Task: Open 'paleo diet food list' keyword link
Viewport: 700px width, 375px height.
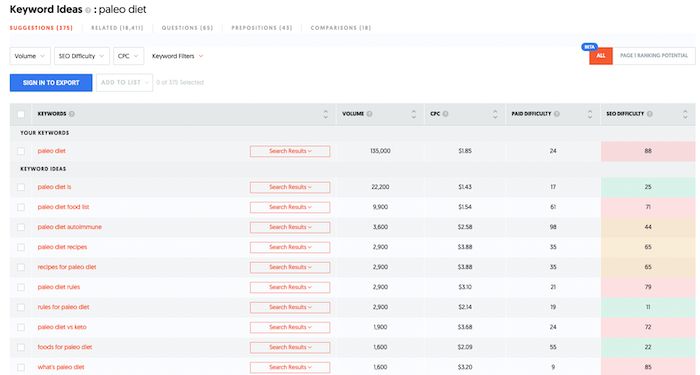Action: [x=63, y=207]
